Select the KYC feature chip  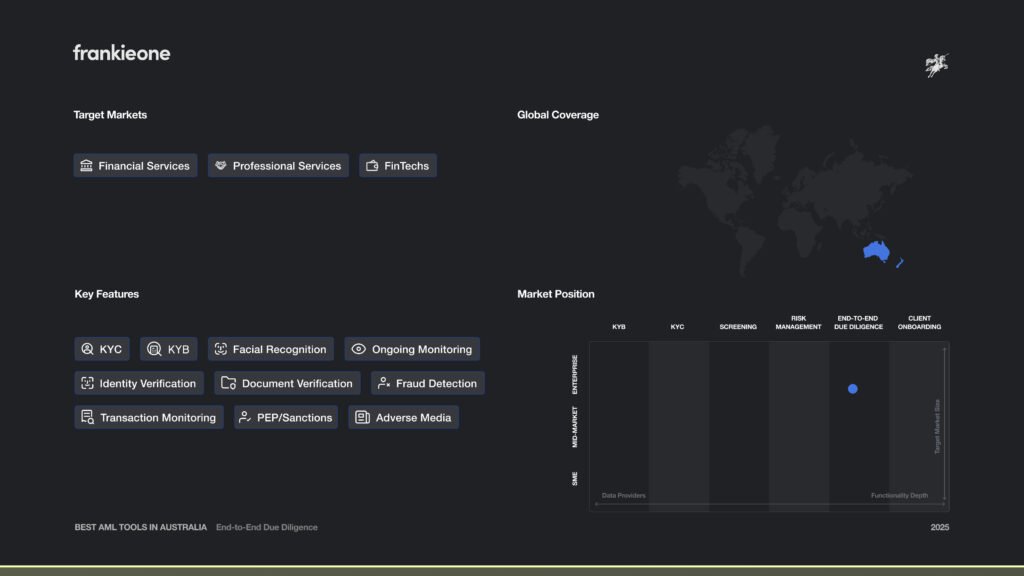point(102,349)
